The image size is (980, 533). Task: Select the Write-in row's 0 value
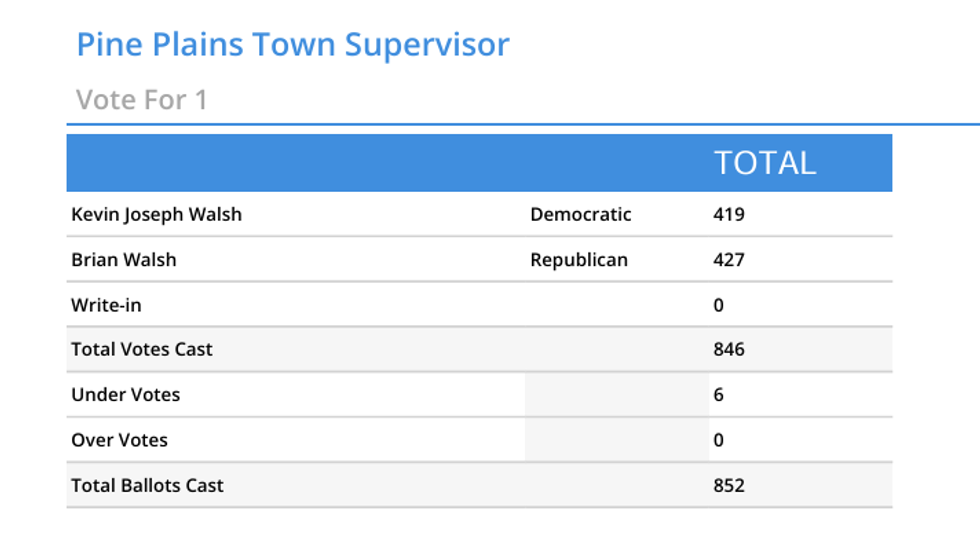(x=719, y=305)
